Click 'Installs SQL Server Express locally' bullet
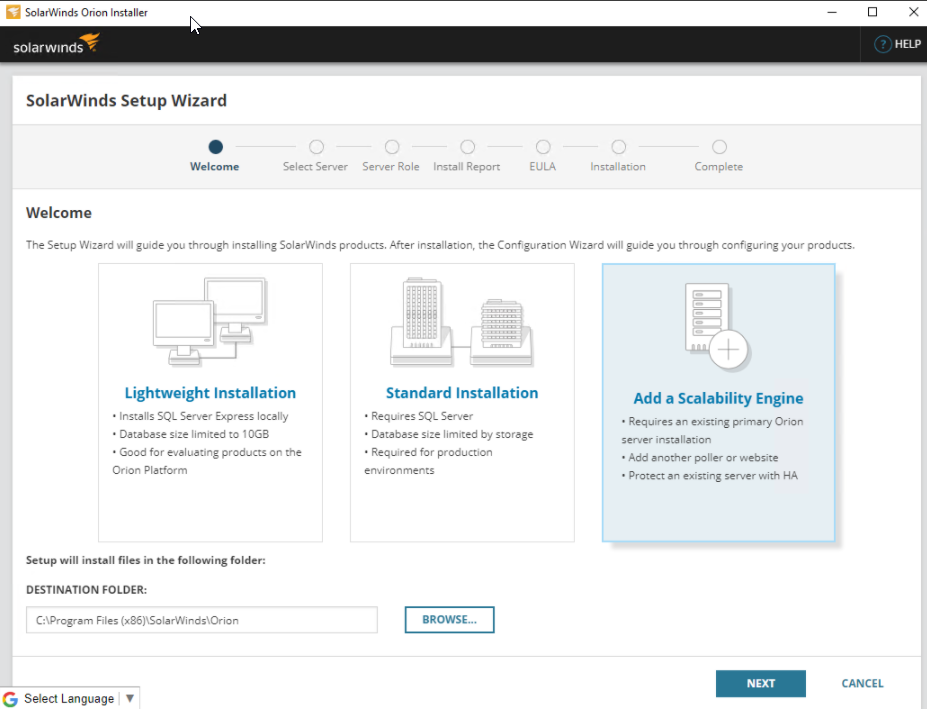 (x=200, y=416)
